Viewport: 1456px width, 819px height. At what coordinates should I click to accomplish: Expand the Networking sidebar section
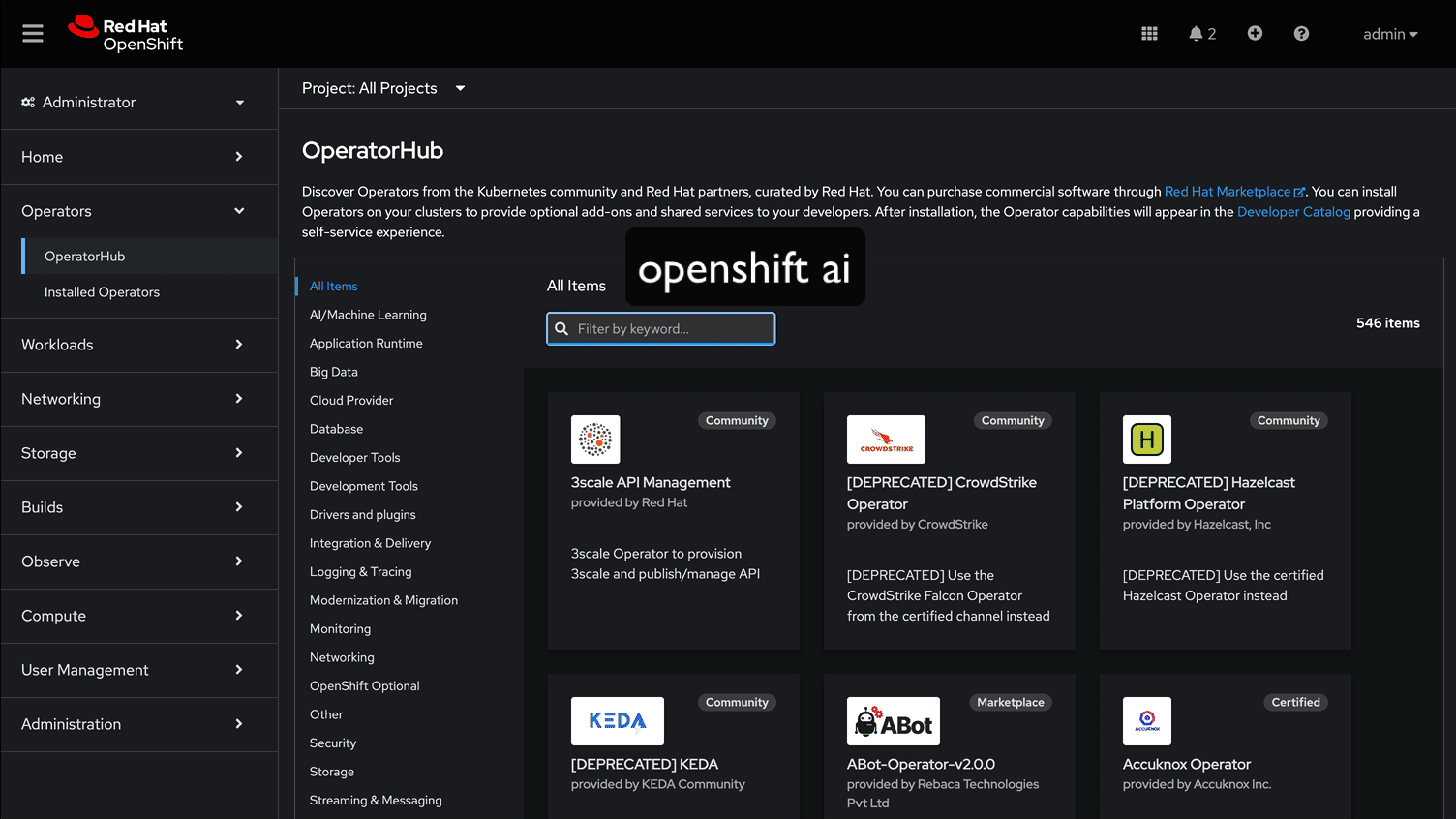[x=139, y=399]
